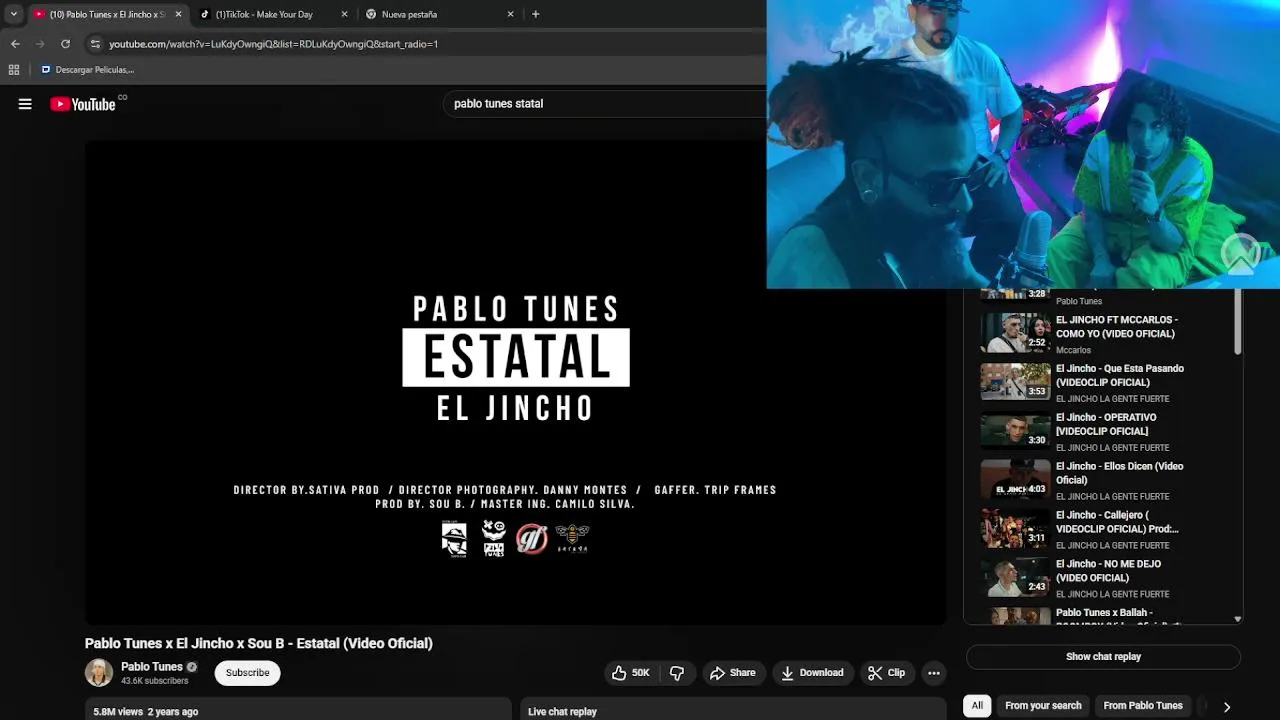Select the From your search chip

tap(1043, 706)
